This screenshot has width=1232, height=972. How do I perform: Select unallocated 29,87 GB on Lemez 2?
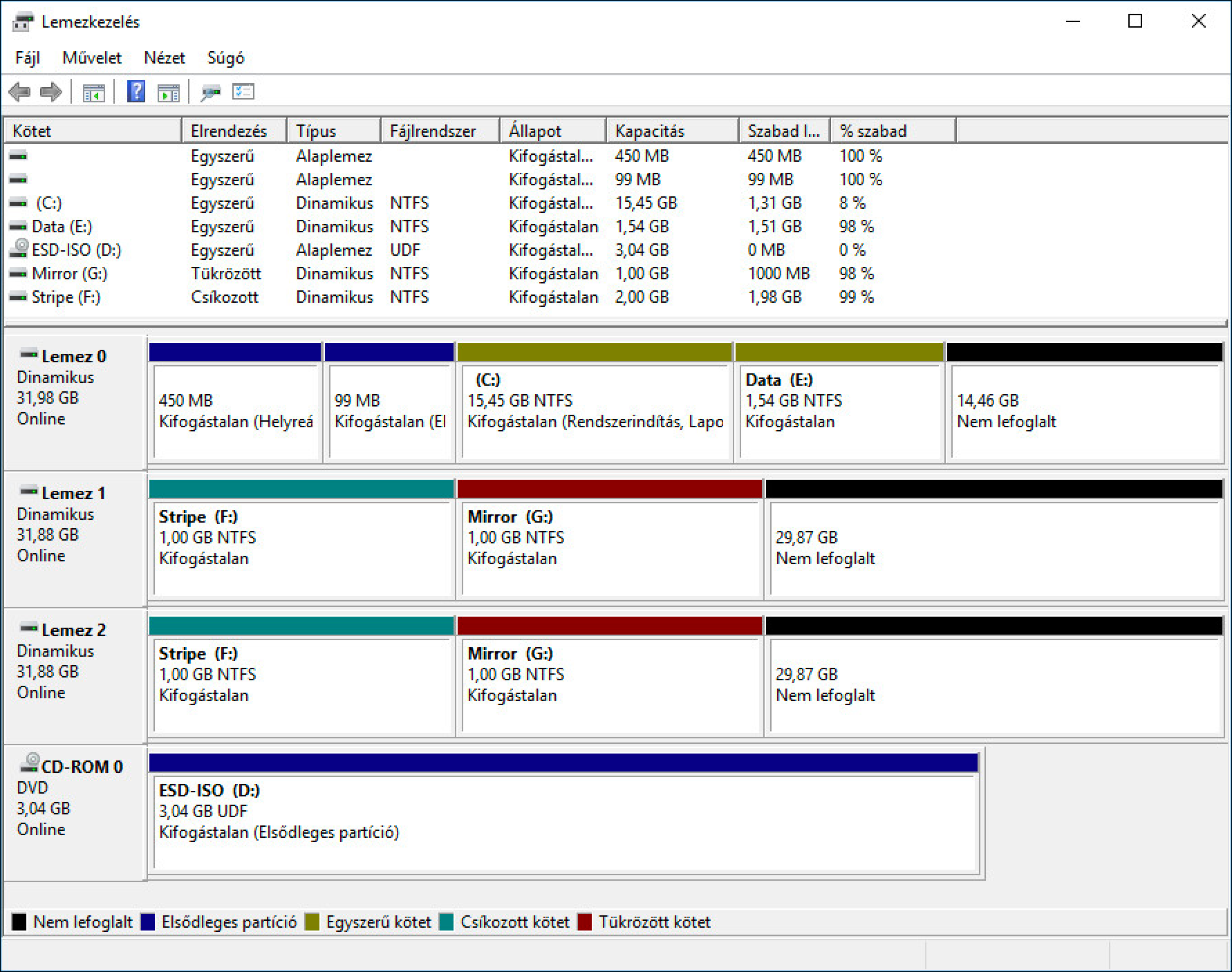994,676
